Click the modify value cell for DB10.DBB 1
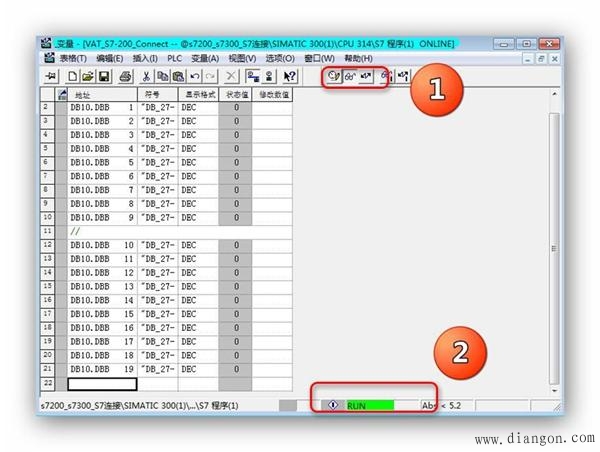 (272, 108)
